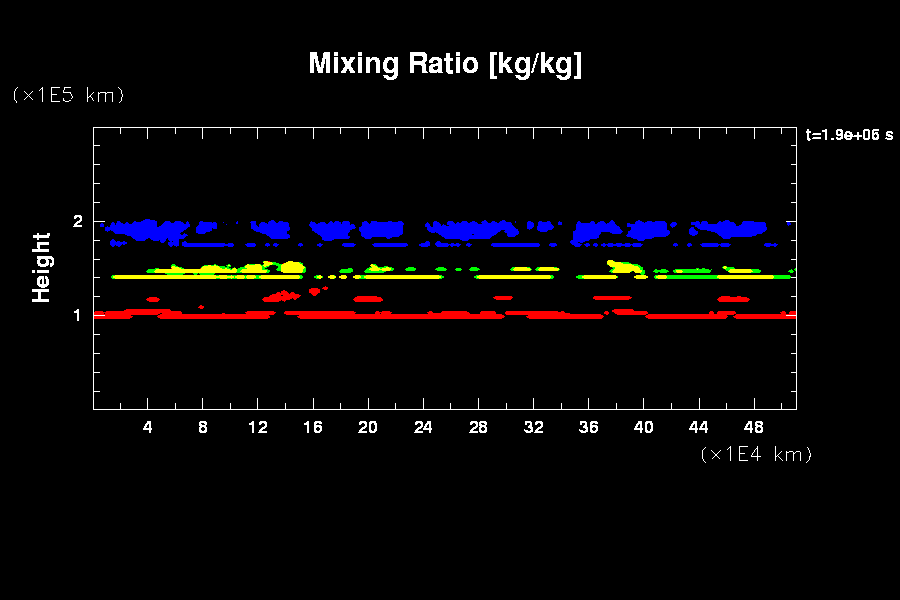Image resolution: width=900 pixels, height=600 pixels.
Task: Click the (×1E5 km) unit label
Action: [x=68, y=95]
